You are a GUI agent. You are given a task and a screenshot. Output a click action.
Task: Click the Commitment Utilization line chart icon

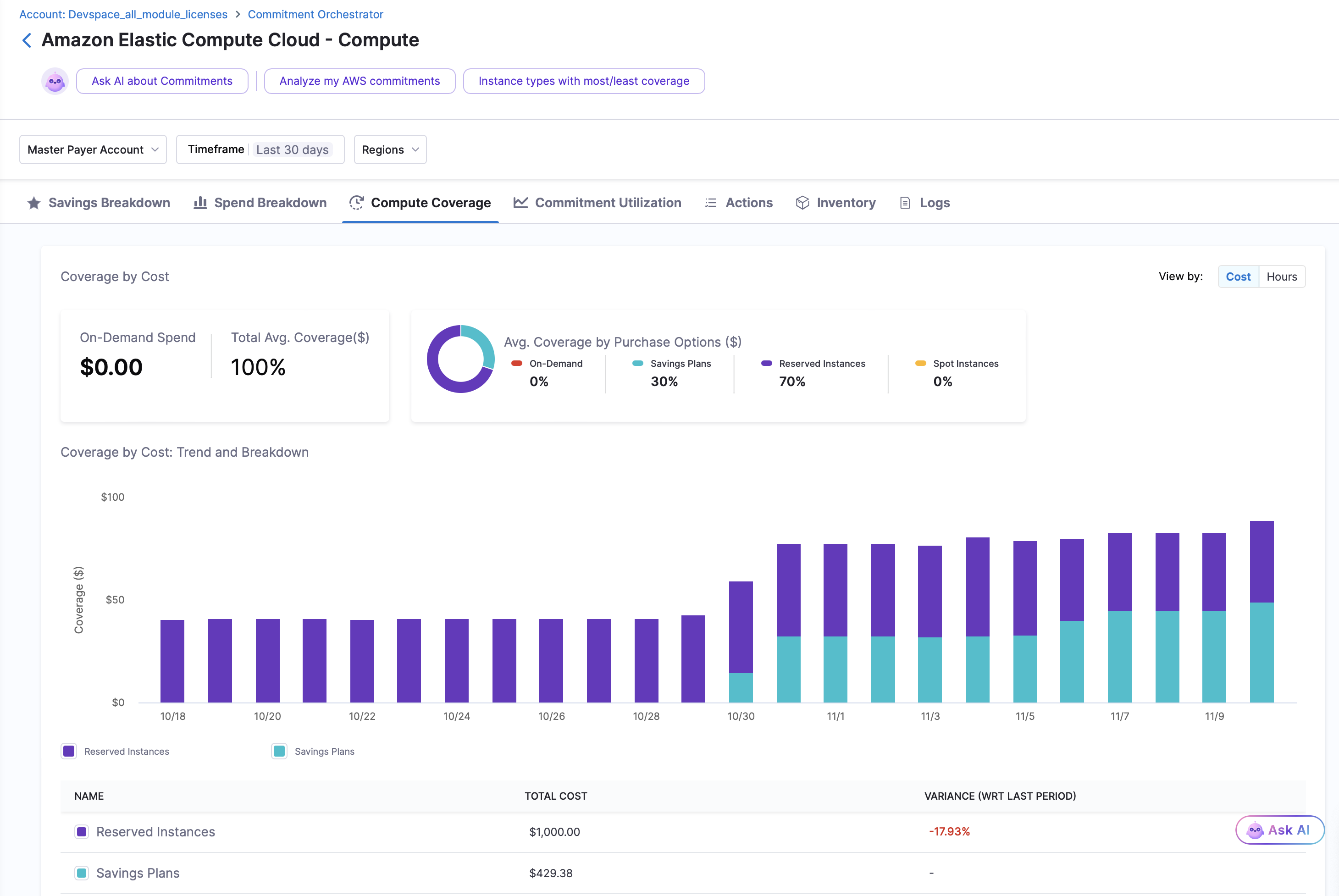(x=520, y=203)
